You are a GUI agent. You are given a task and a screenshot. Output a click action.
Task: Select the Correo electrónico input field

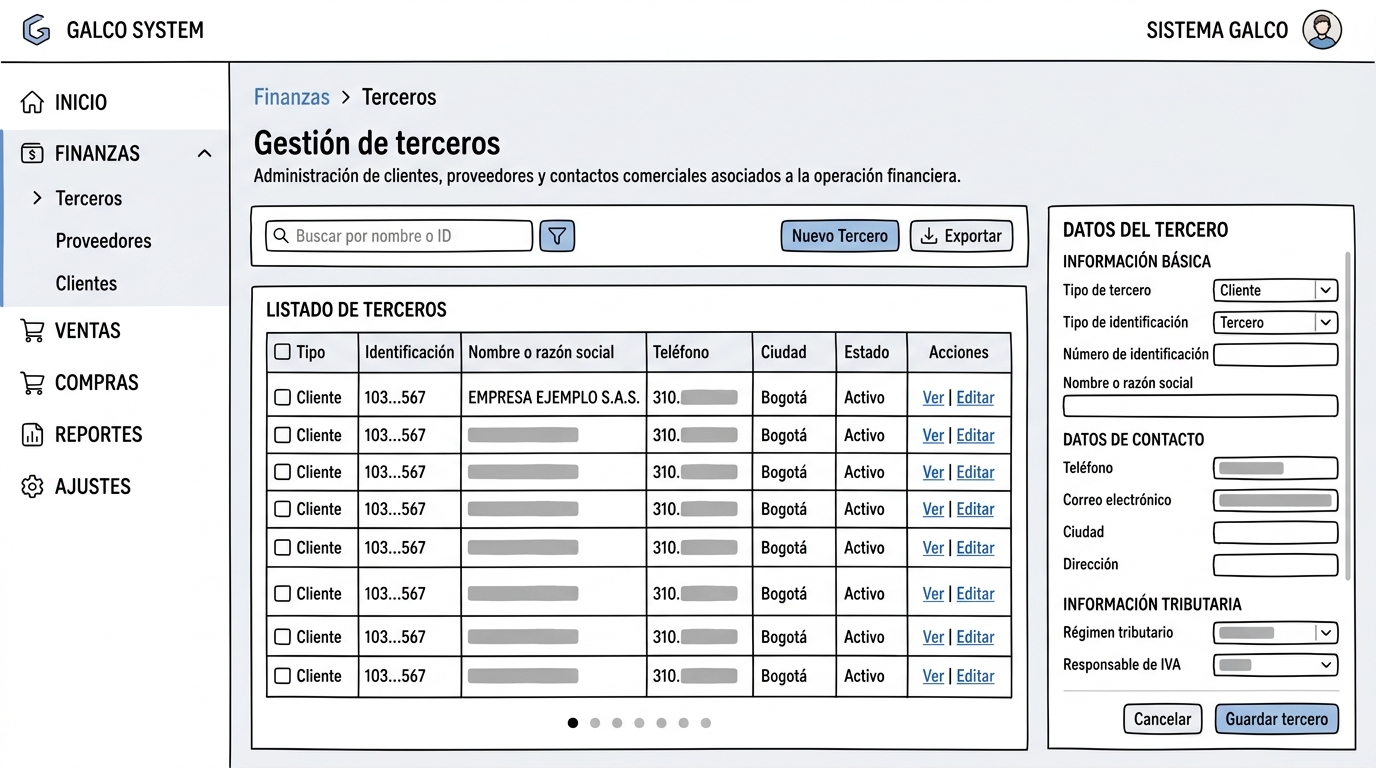tap(1275, 500)
